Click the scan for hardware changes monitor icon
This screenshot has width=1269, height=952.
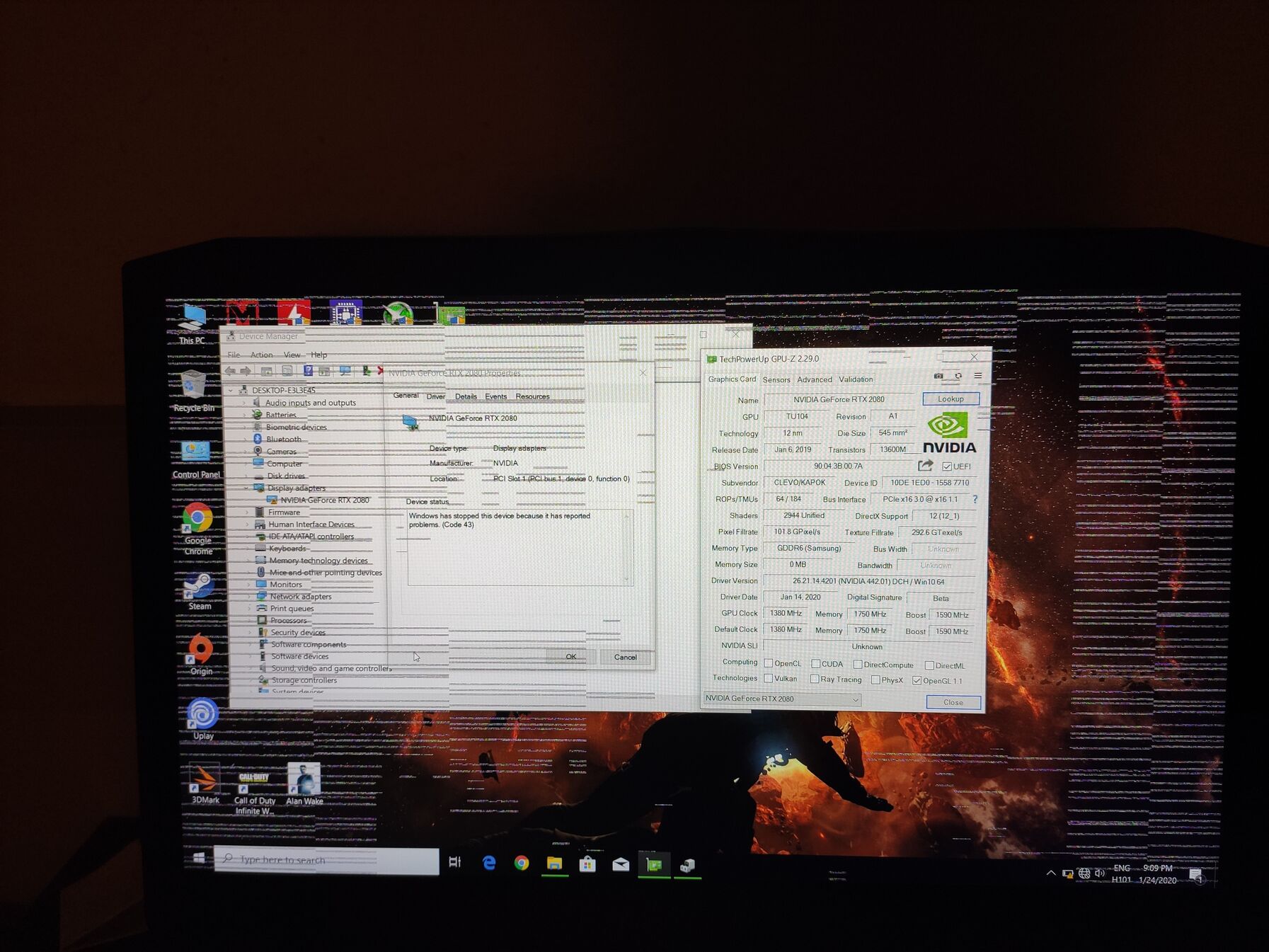pos(345,371)
